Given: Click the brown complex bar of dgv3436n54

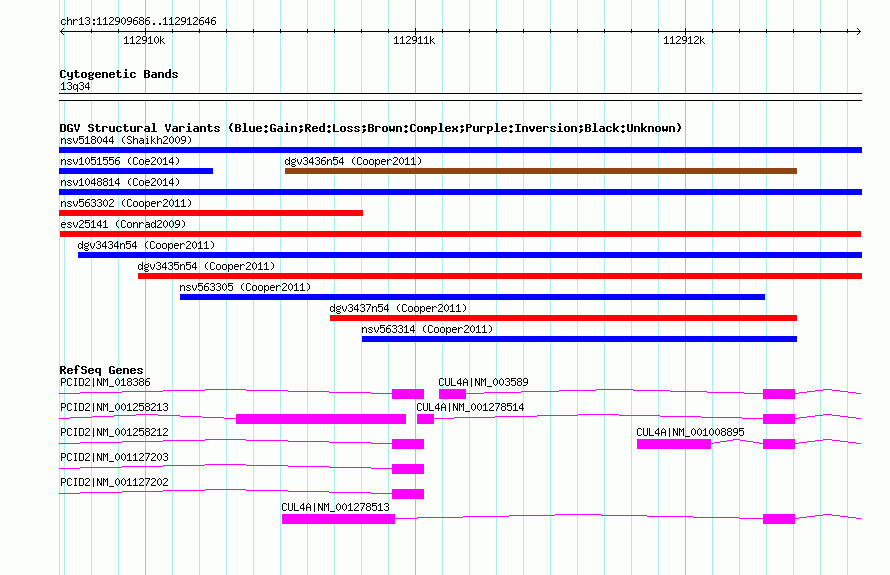Looking at the screenshot, I should [541, 171].
